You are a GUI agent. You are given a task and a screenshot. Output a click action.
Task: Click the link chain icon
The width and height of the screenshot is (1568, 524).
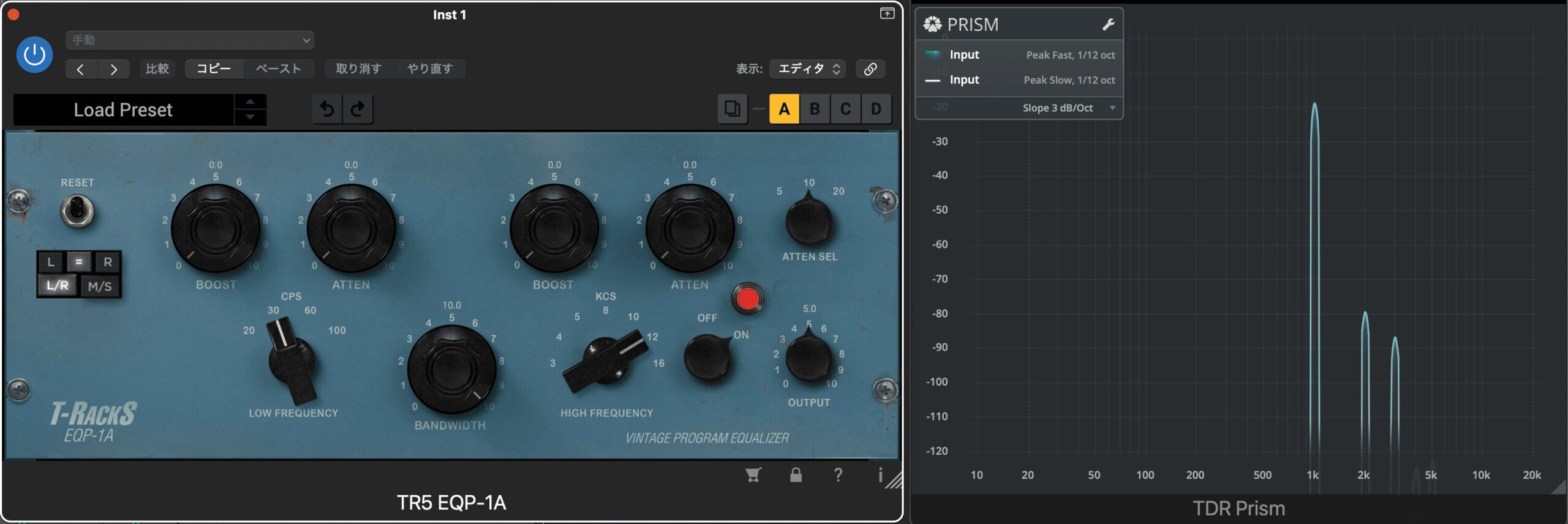(x=870, y=69)
